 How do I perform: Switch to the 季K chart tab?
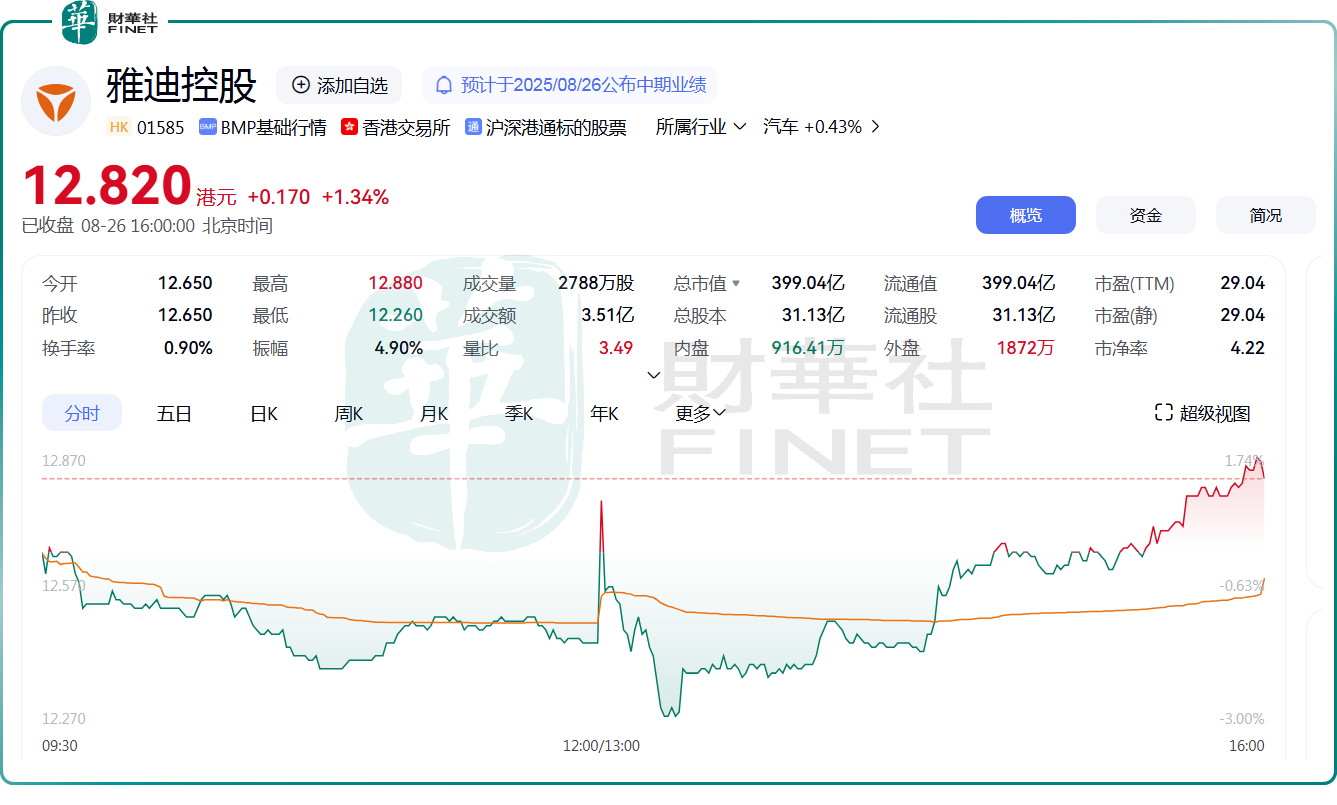[x=519, y=413]
